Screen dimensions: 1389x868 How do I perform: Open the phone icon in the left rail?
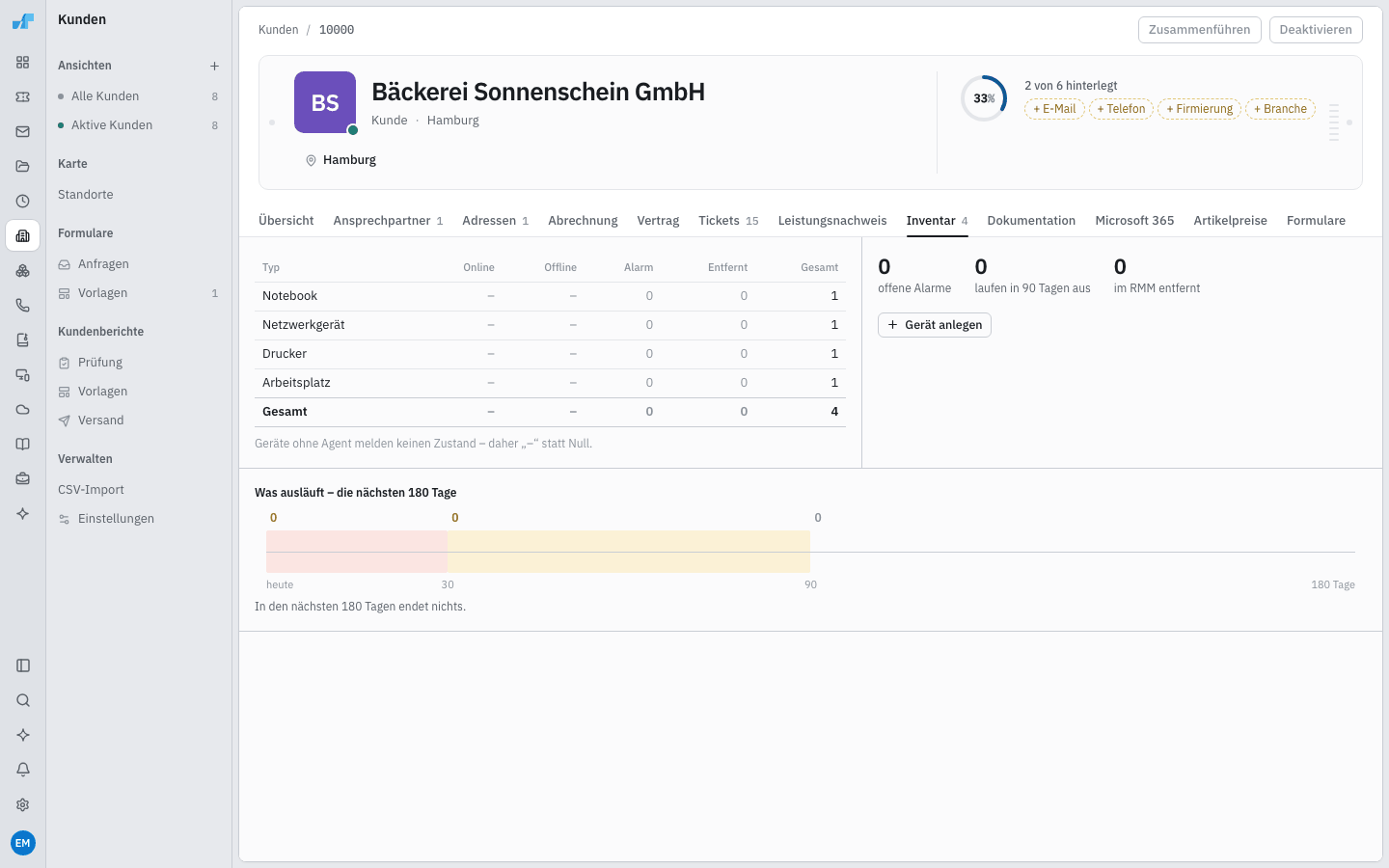(x=23, y=306)
